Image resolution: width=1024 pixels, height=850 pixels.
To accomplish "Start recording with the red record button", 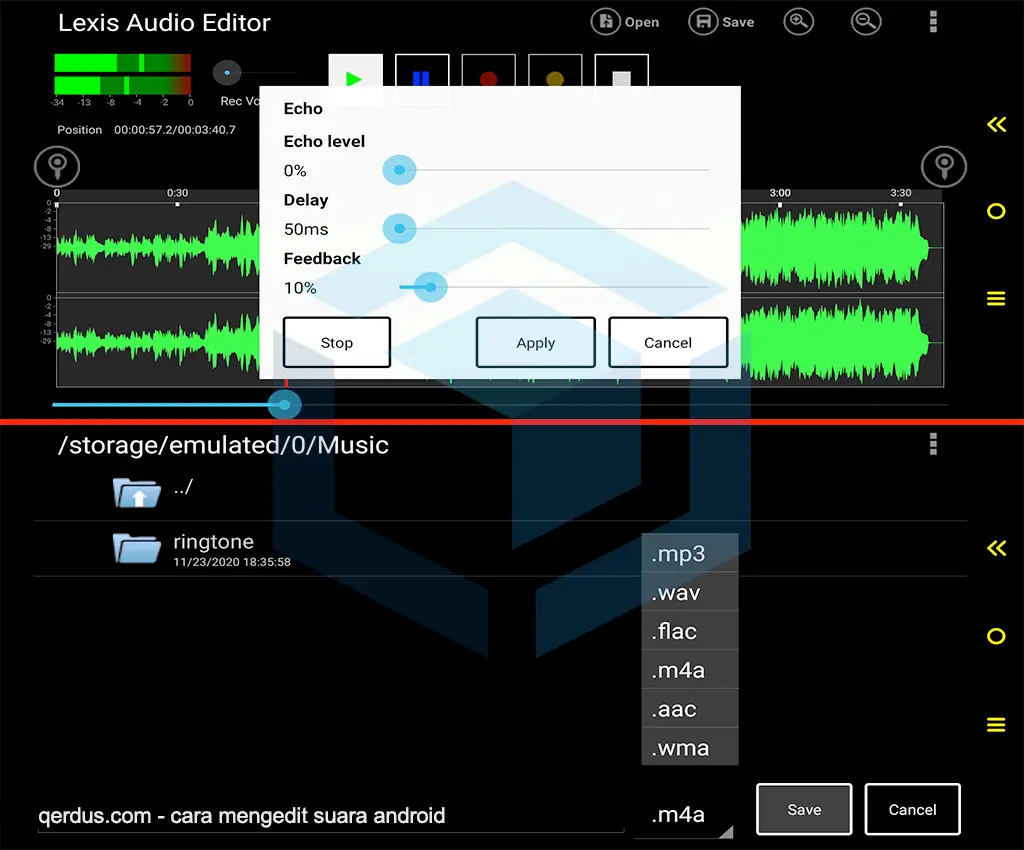I will [488, 78].
